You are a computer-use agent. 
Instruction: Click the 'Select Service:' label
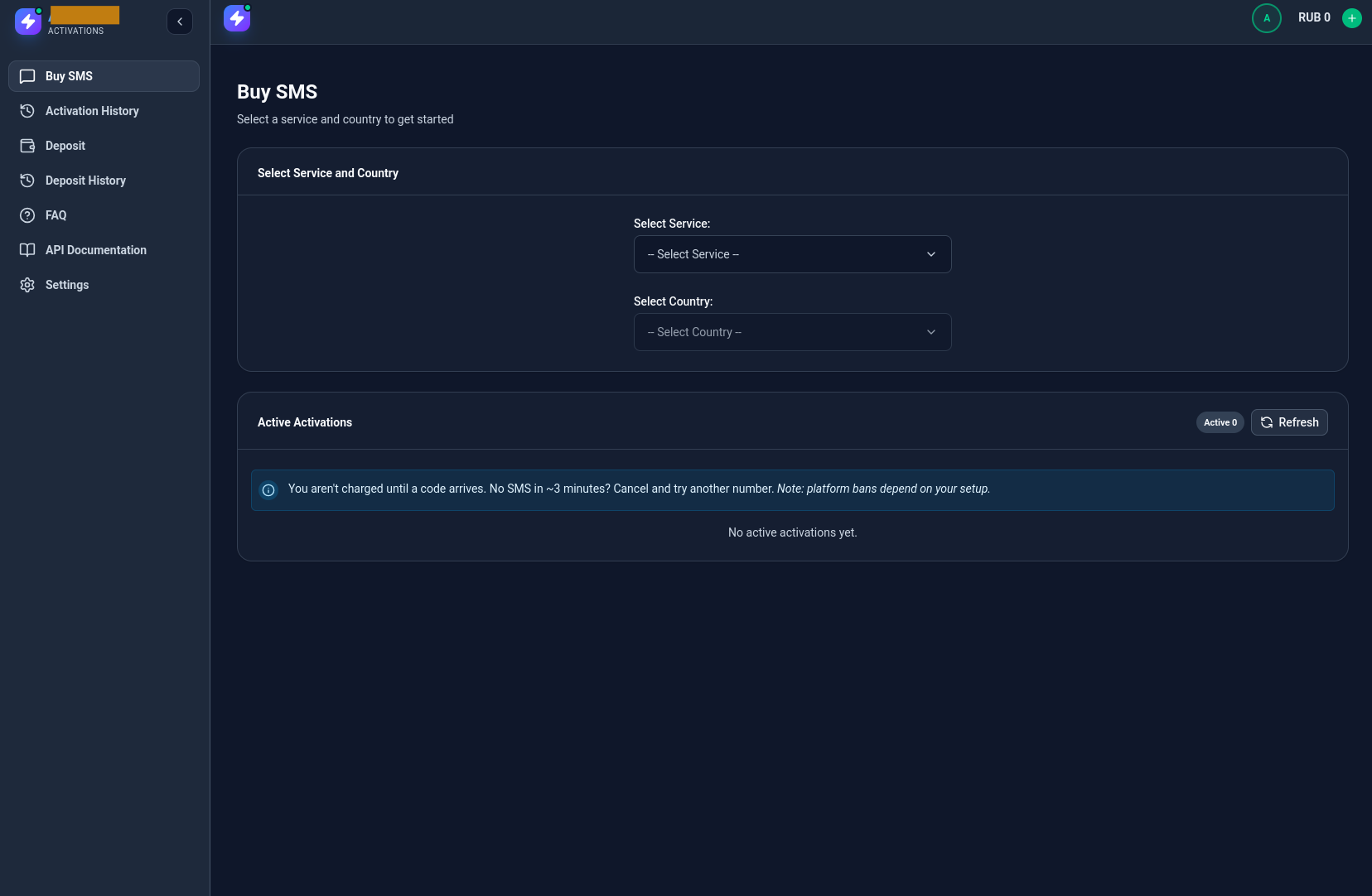pos(672,224)
